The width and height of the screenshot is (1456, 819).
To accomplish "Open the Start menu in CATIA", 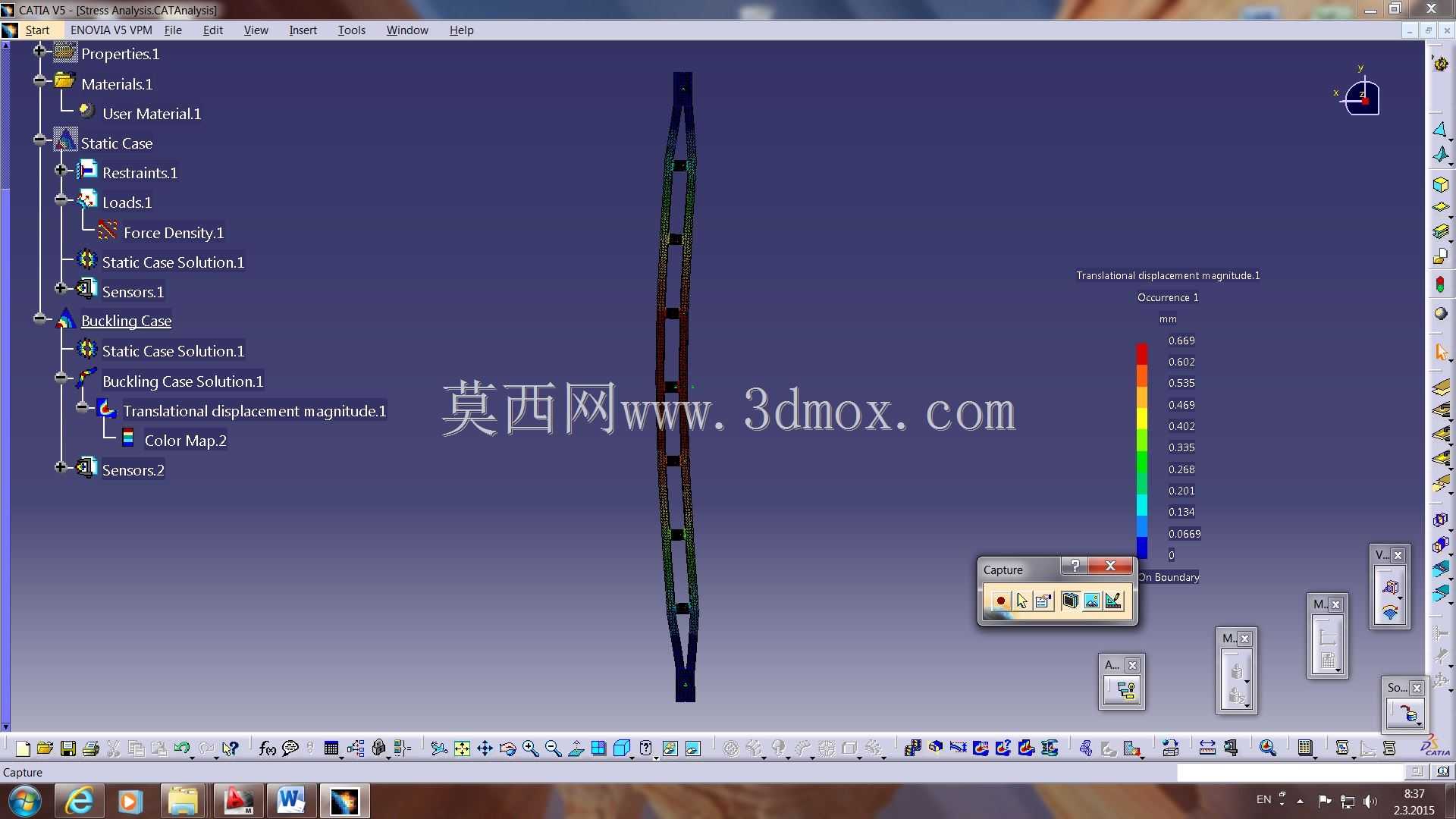I will click(37, 30).
